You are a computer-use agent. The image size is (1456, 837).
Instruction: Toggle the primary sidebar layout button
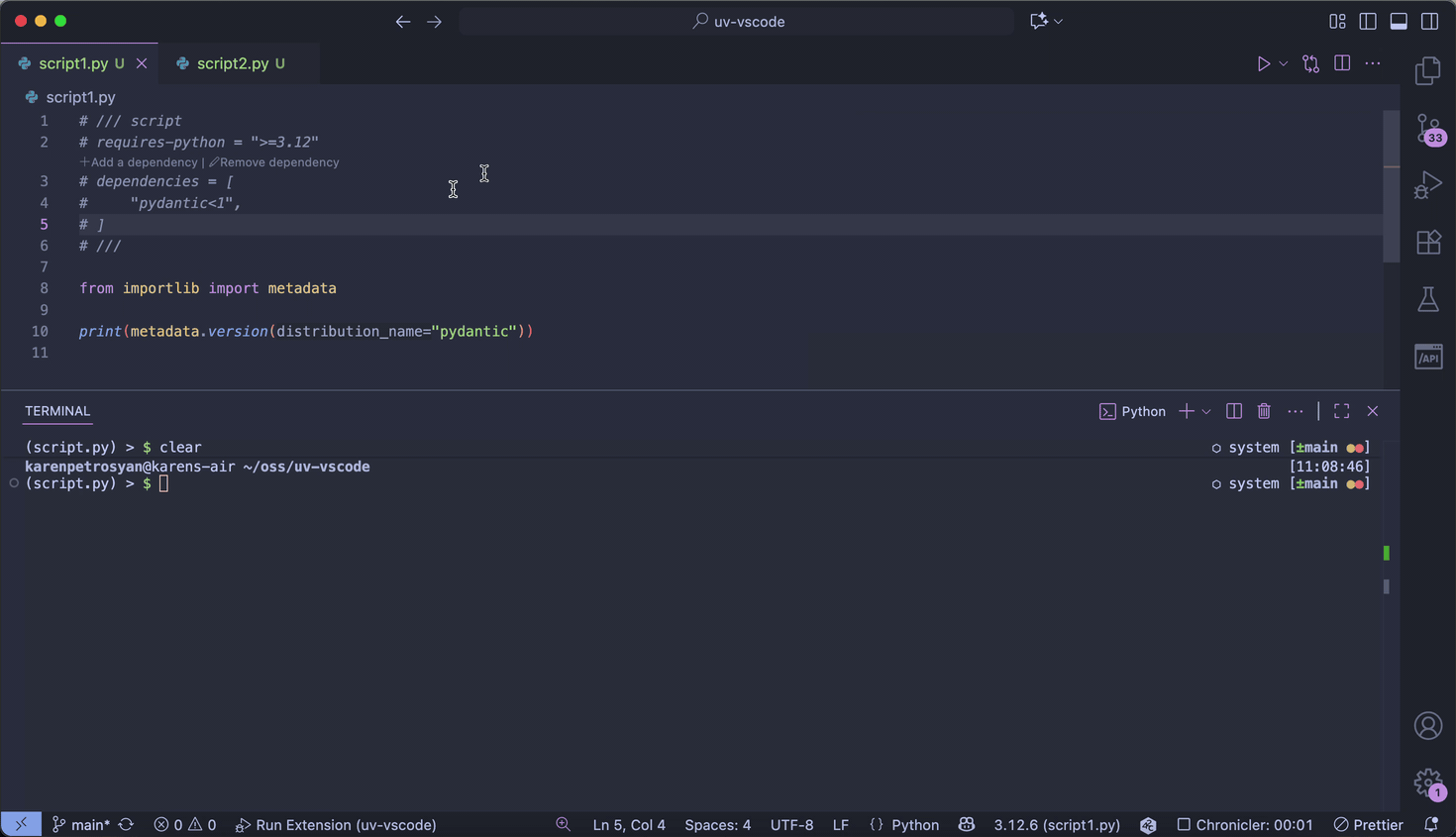point(1368,21)
